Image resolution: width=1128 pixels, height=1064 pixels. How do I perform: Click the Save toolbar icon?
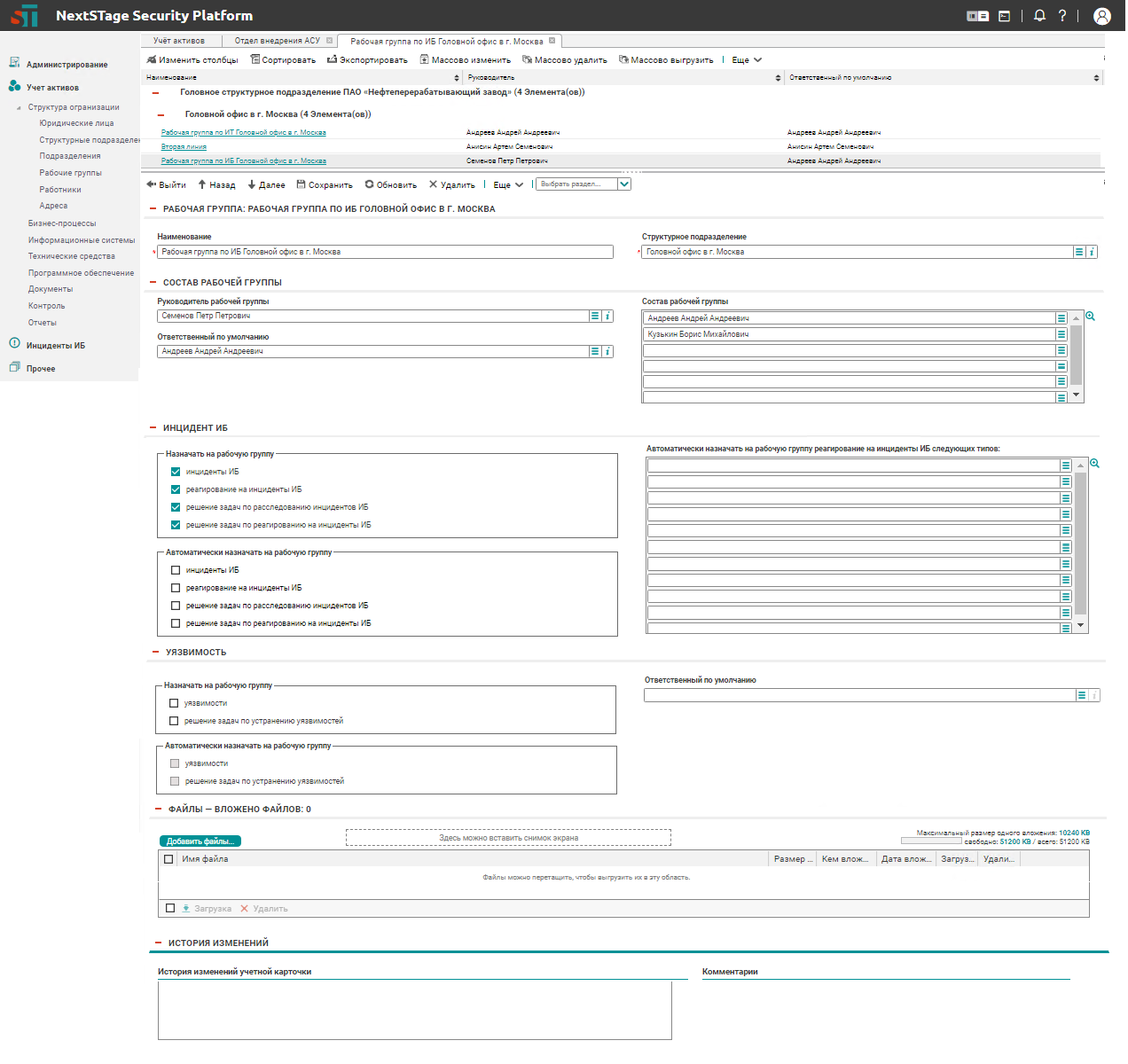pyautogui.click(x=302, y=184)
